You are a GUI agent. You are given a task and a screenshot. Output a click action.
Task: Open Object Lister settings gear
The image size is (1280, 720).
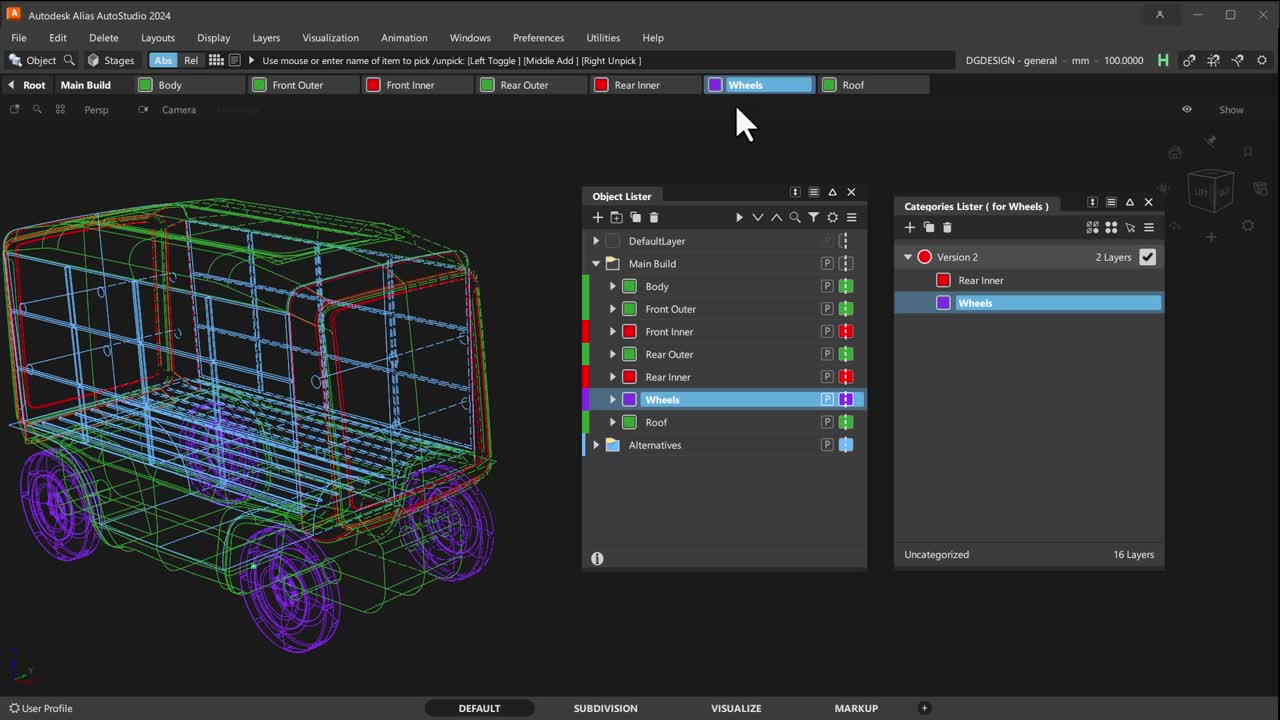click(x=832, y=217)
